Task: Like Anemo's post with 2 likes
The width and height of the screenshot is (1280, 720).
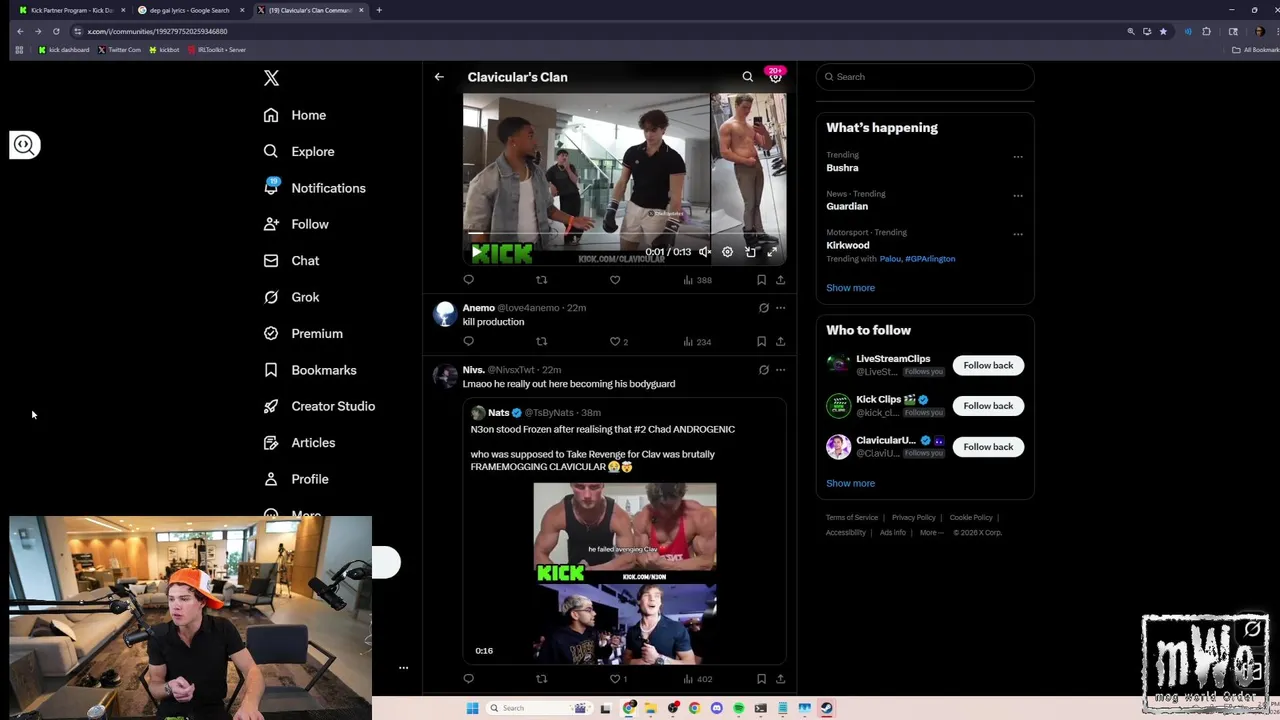Action: coord(619,341)
